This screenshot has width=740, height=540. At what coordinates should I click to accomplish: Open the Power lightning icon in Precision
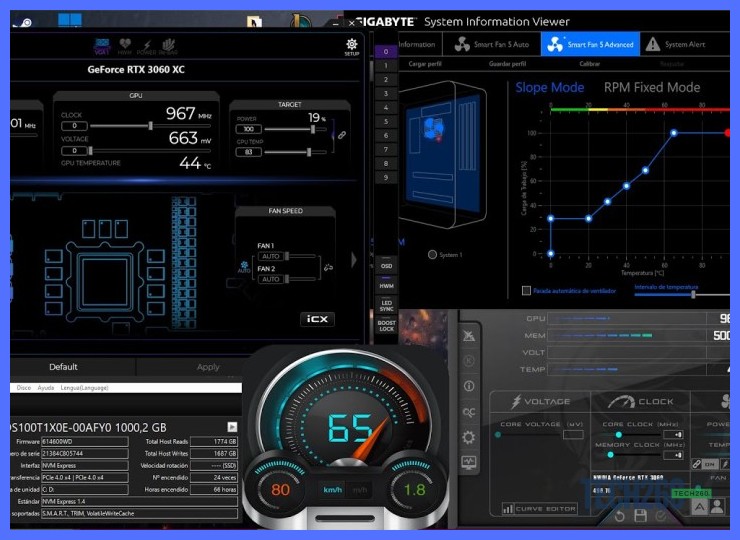point(146,48)
